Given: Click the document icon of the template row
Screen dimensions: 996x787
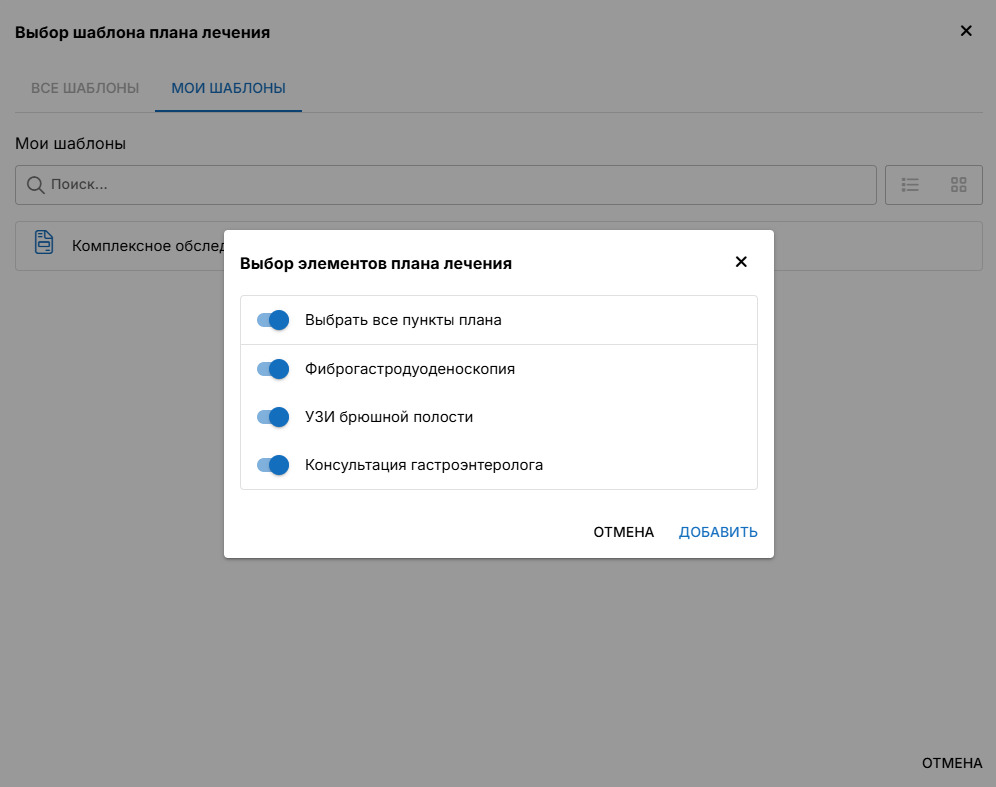Looking at the screenshot, I should point(44,243).
